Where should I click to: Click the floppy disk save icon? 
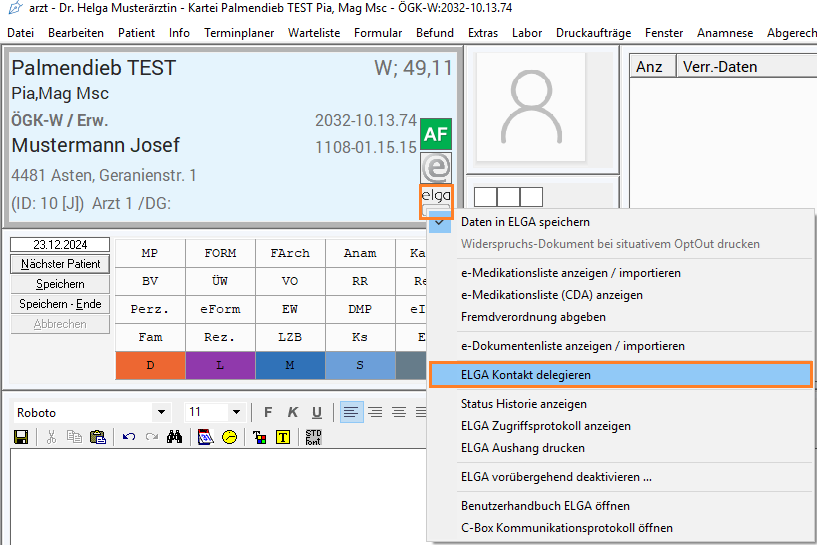click(21, 437)
